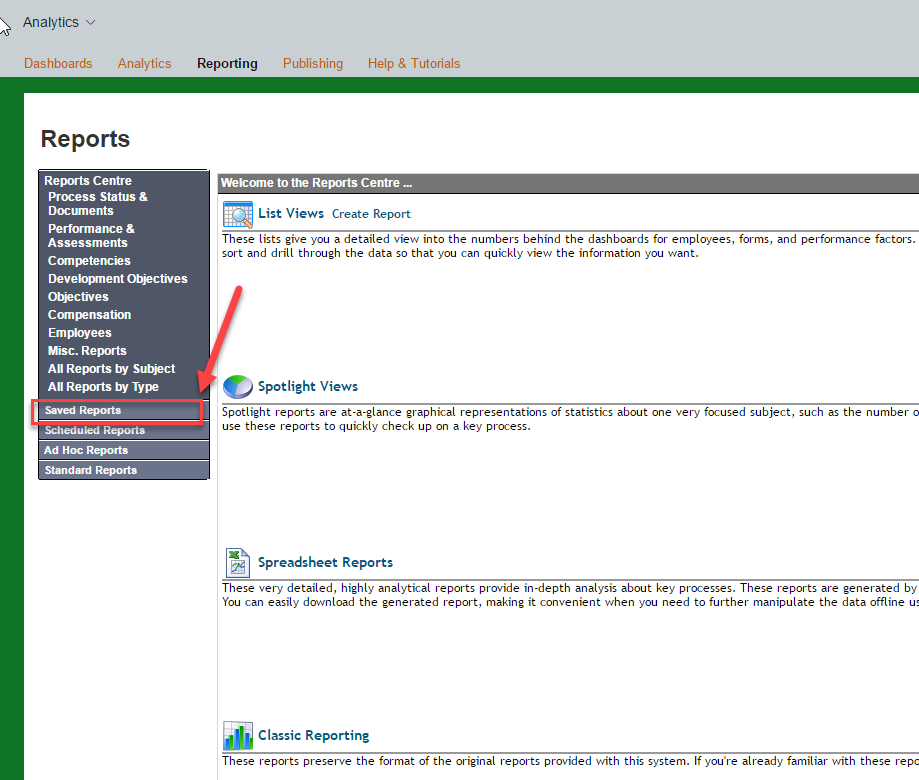Click the Spotlight Views pie chart icon
The height and width of the screenshot is (780, 919).
[237, 387]
